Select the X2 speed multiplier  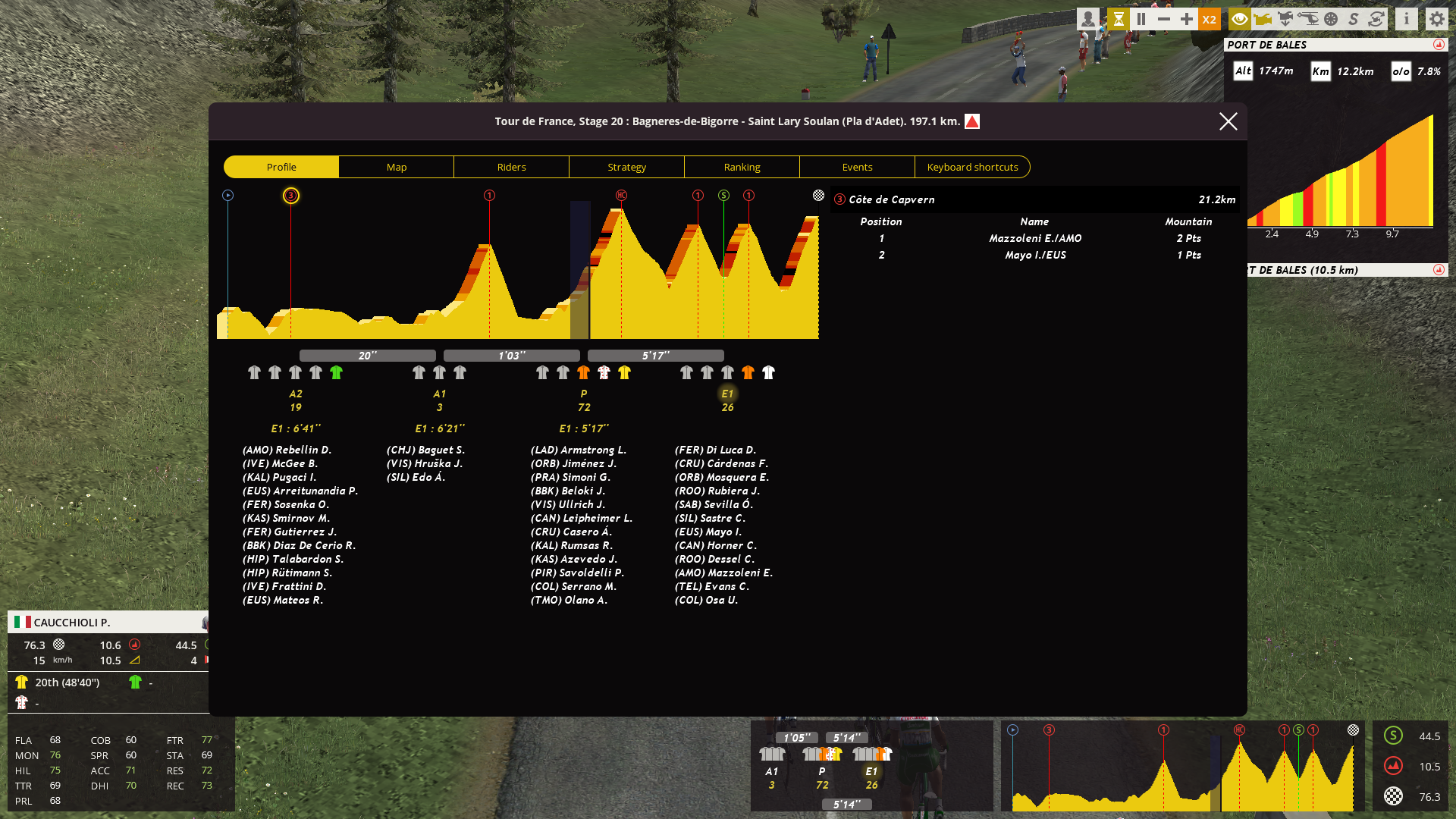1210,20
